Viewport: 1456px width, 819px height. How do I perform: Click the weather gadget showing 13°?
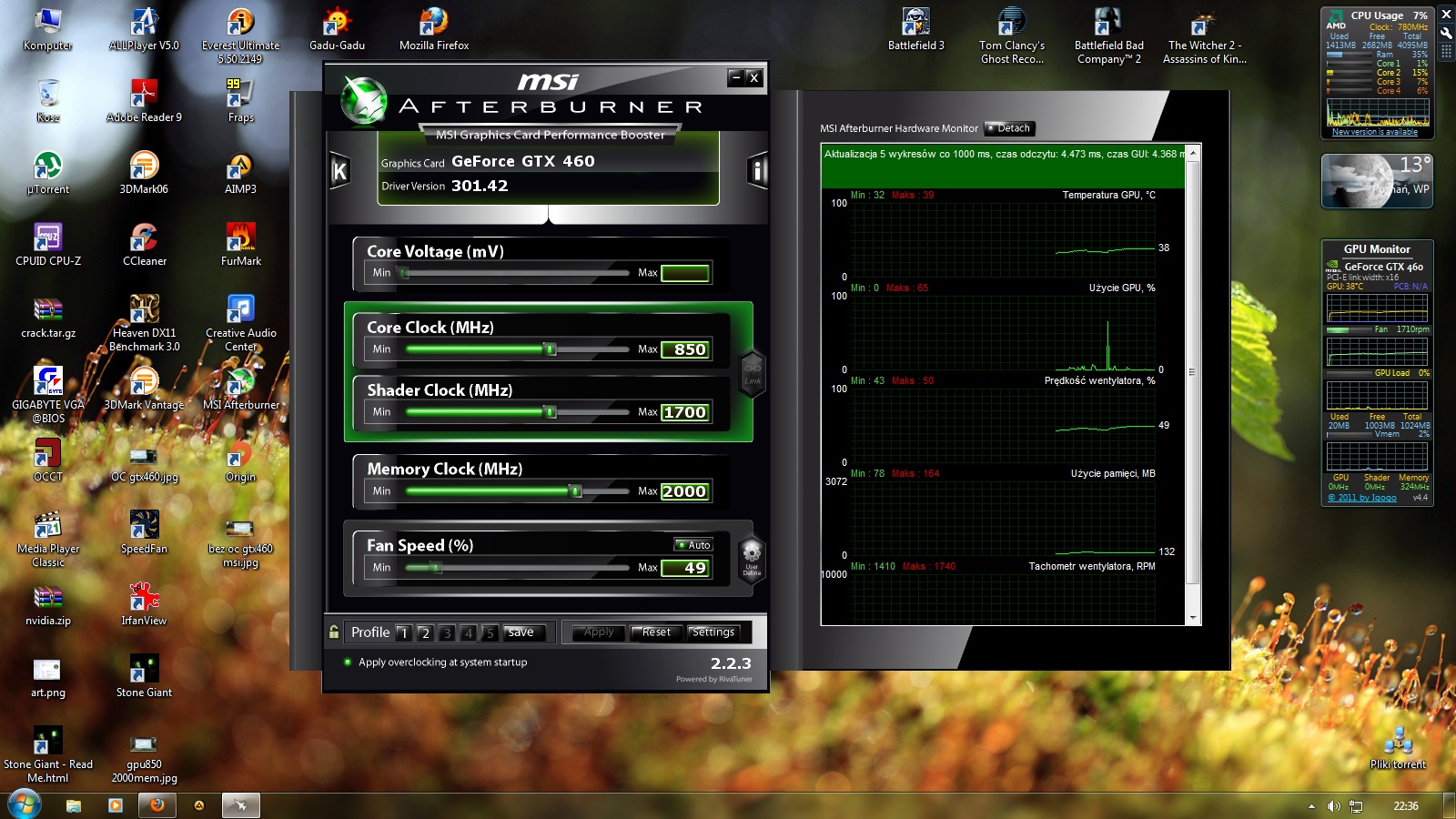pos(1377,181)
